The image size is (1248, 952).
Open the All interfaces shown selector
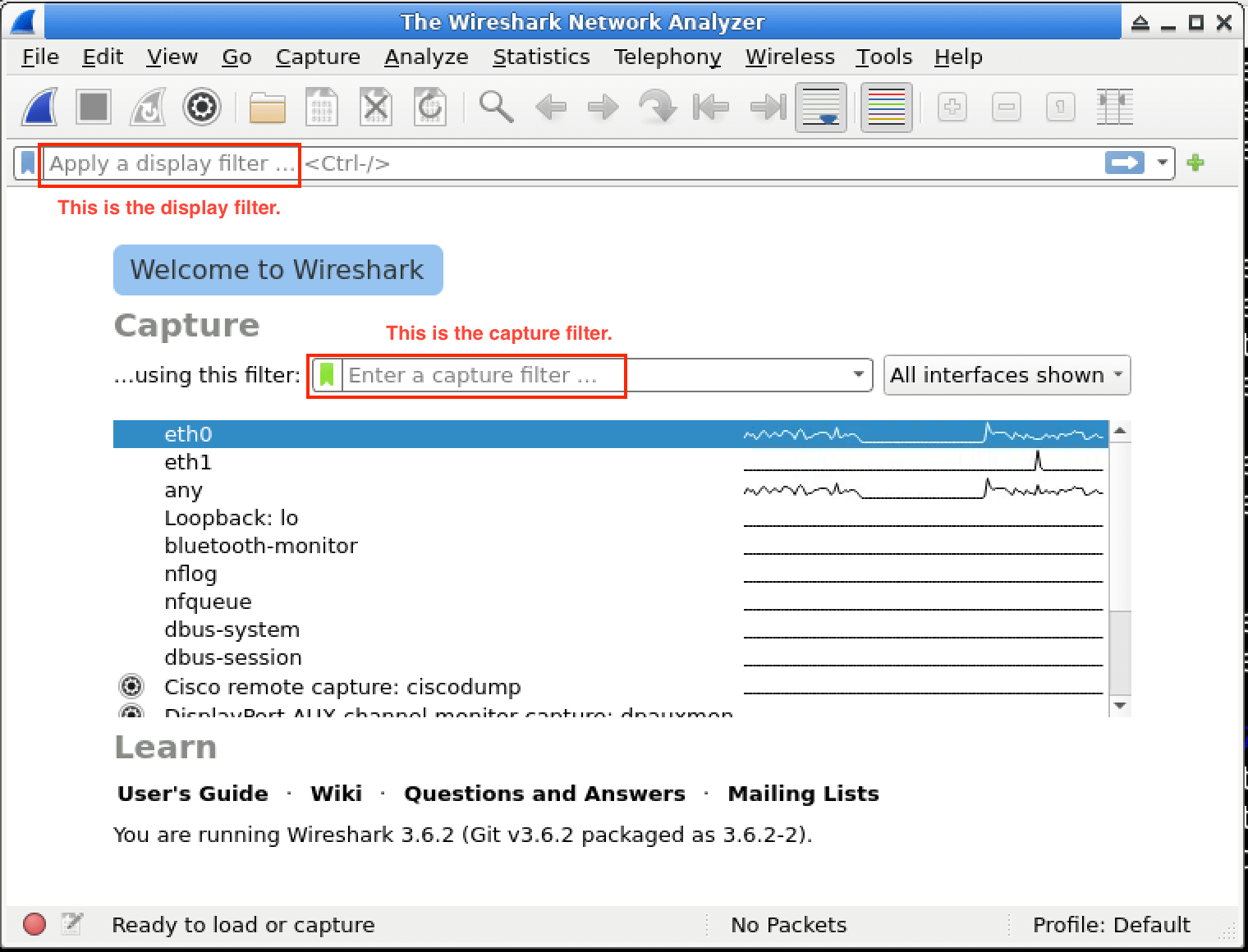[x=1007, y=374]
